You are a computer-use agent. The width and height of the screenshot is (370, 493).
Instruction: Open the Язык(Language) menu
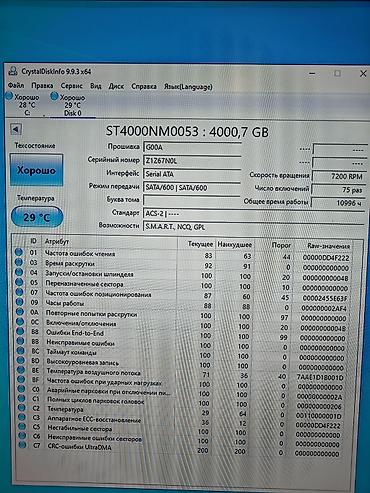(188, 87)
